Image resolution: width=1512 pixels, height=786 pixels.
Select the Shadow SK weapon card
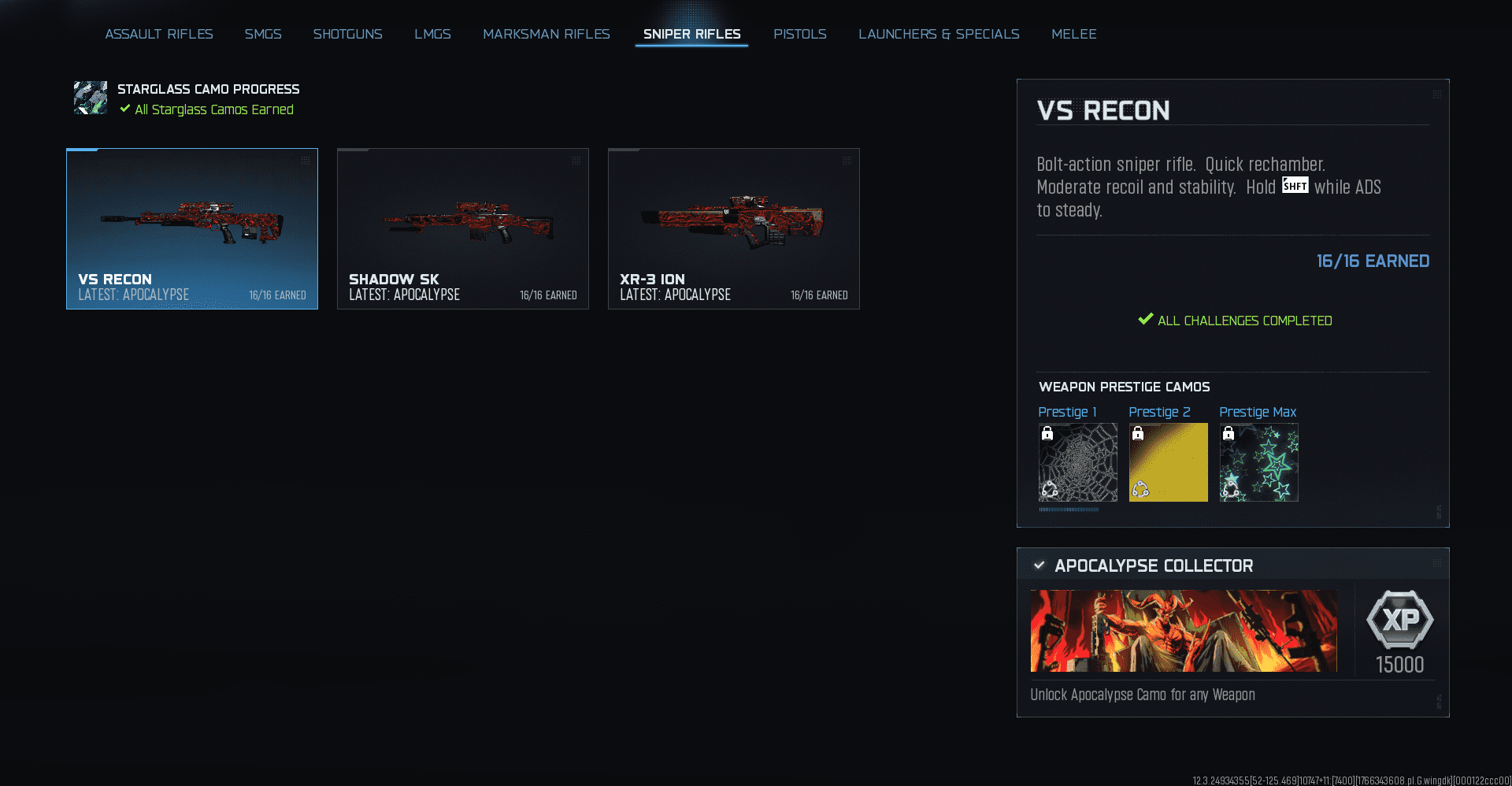(x=463, y=228)
